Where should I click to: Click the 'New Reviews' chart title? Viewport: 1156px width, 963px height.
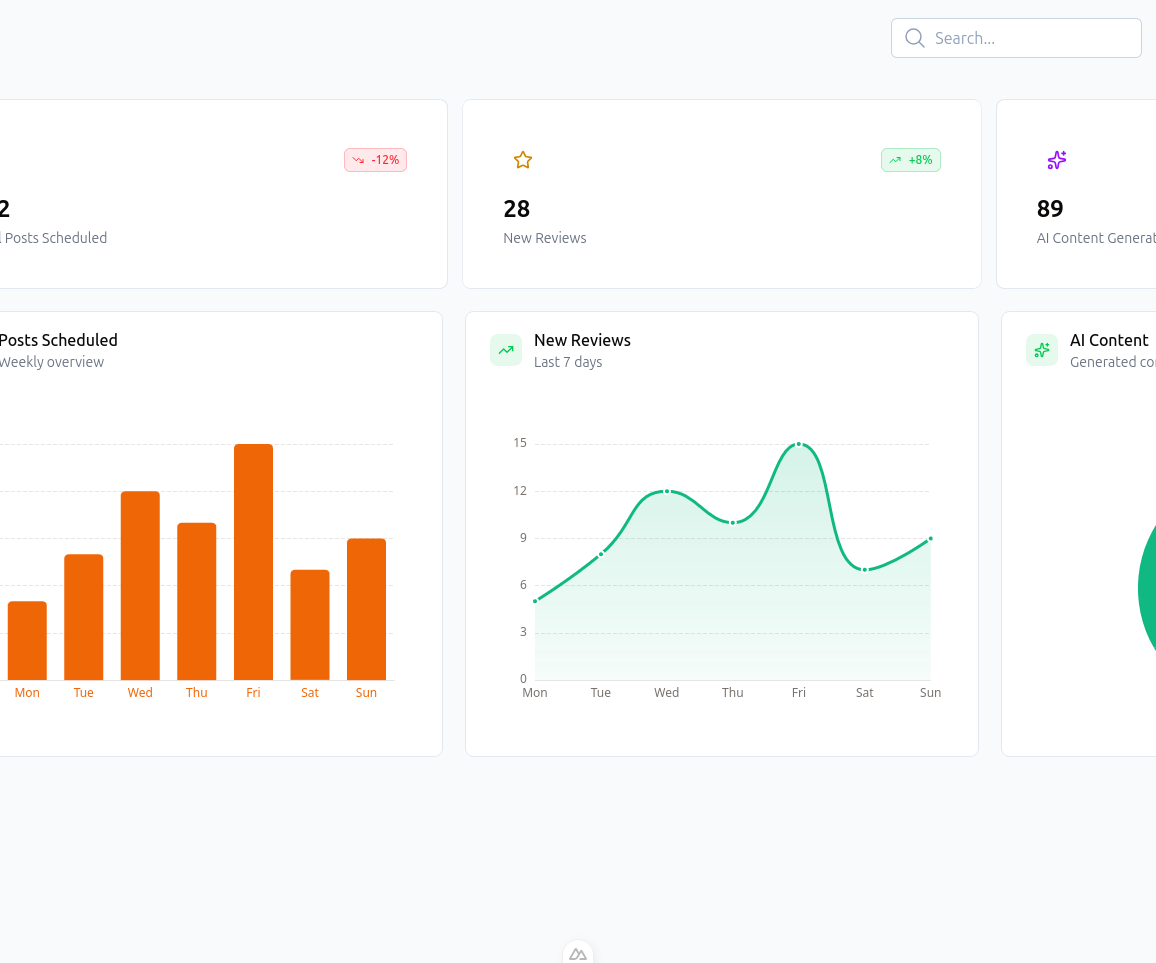coord(582,340)
